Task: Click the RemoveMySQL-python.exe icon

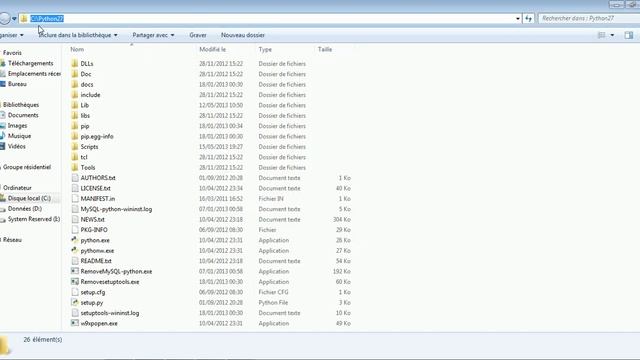Action: pyautogui.click(x=75, y=271)
